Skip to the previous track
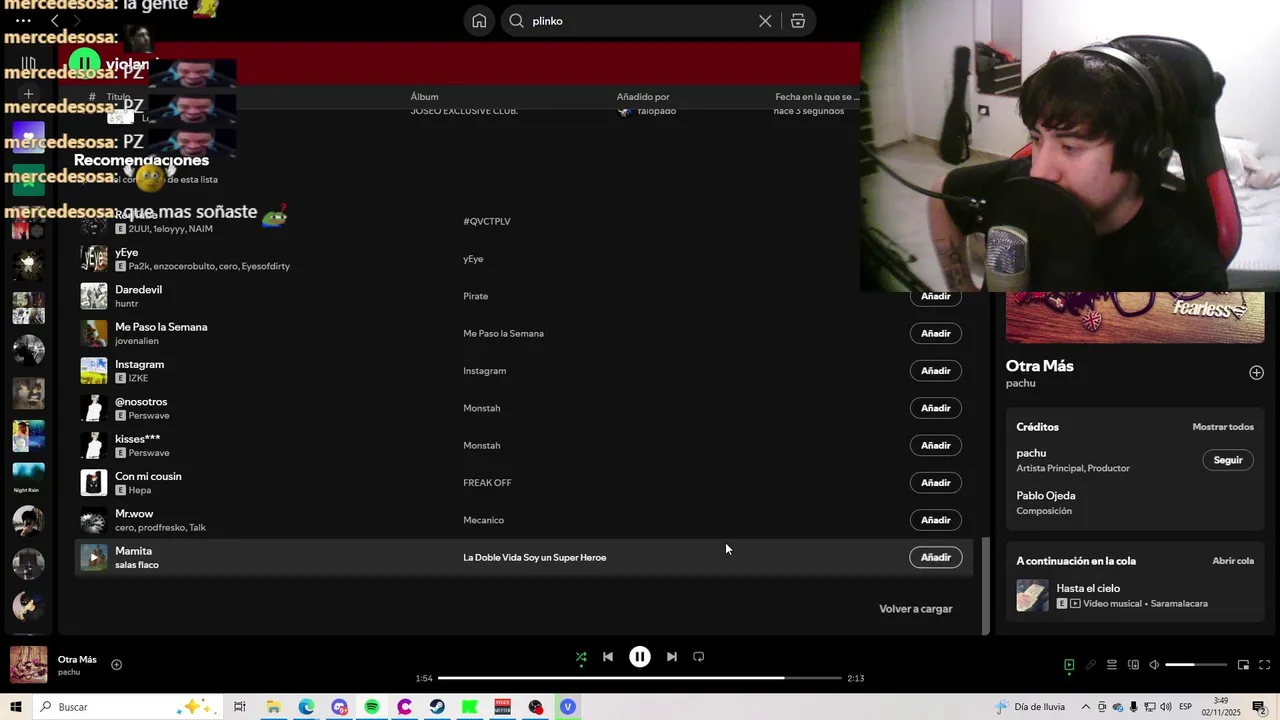The height and width of the screenshot is (720, 1280). (x=608, y=657)
